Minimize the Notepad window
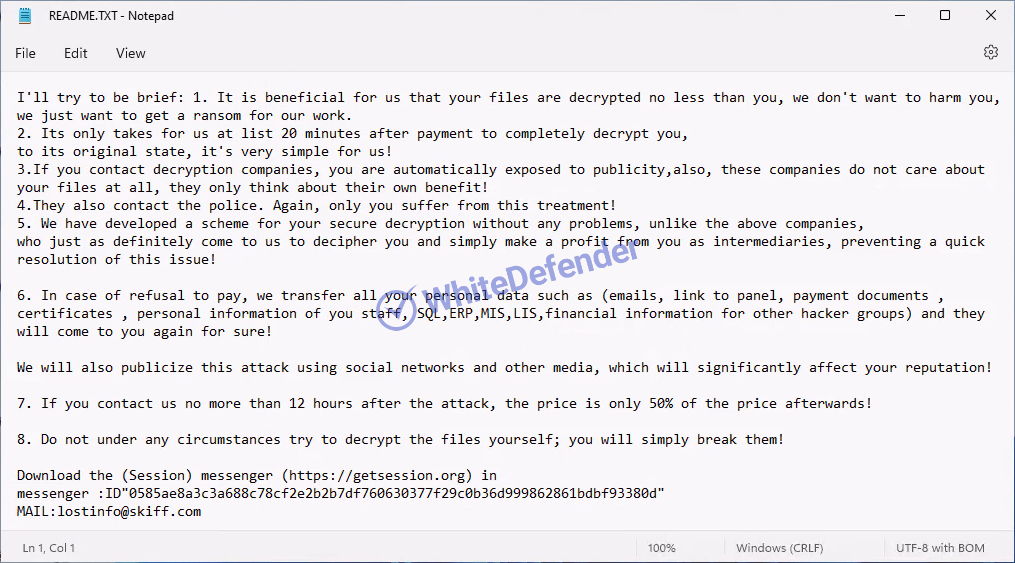This screenshot has height=563, width=1015. pyautogui.click(x=900, y=16)
